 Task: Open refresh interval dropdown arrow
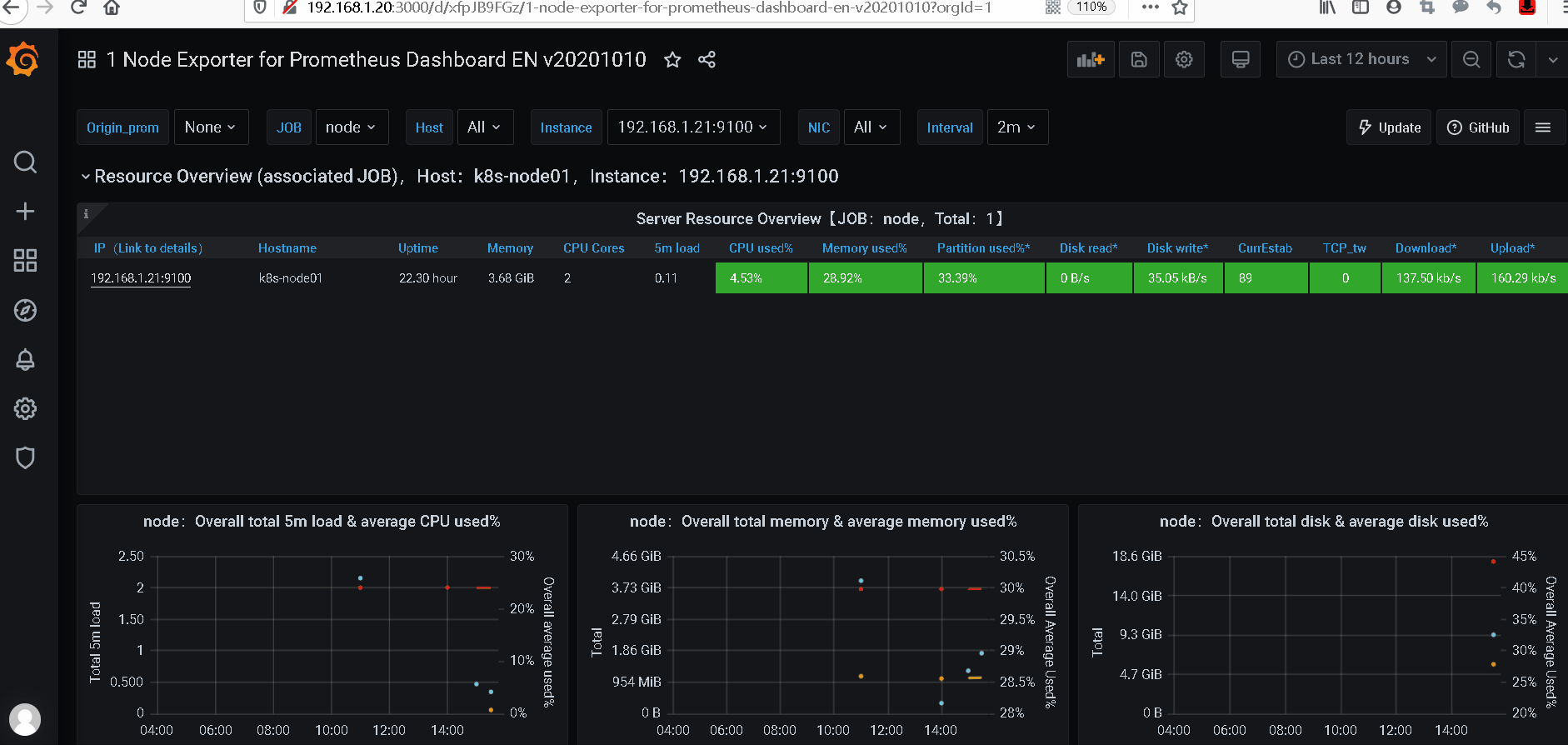[x=1552, y=59]
